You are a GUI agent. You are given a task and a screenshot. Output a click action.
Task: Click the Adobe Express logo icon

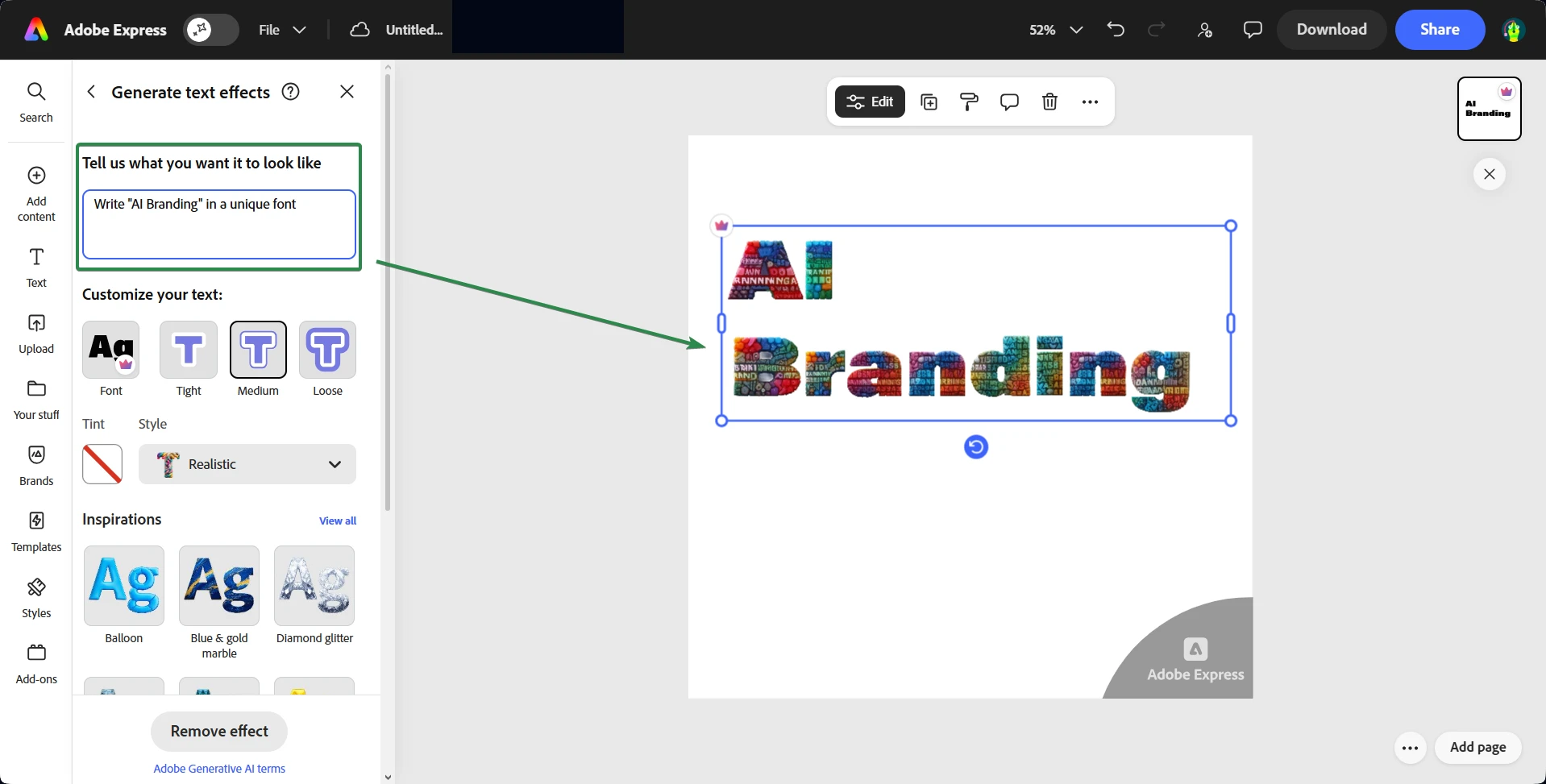(x=36, y=30)
